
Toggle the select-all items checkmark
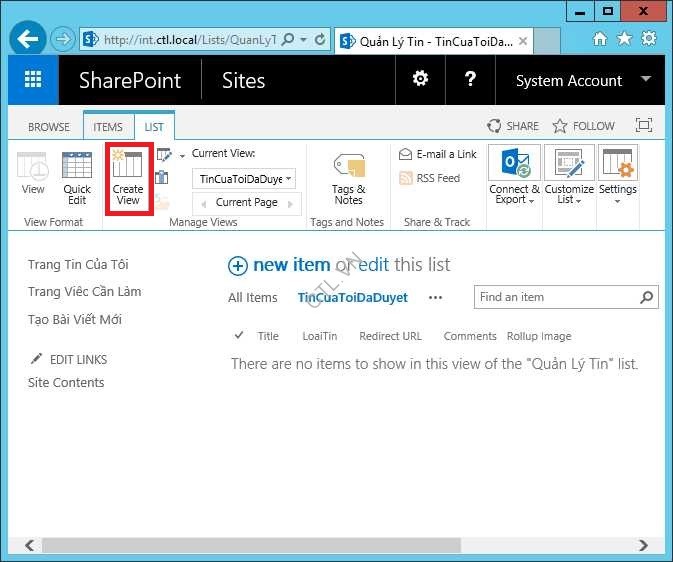click(238, 336)
